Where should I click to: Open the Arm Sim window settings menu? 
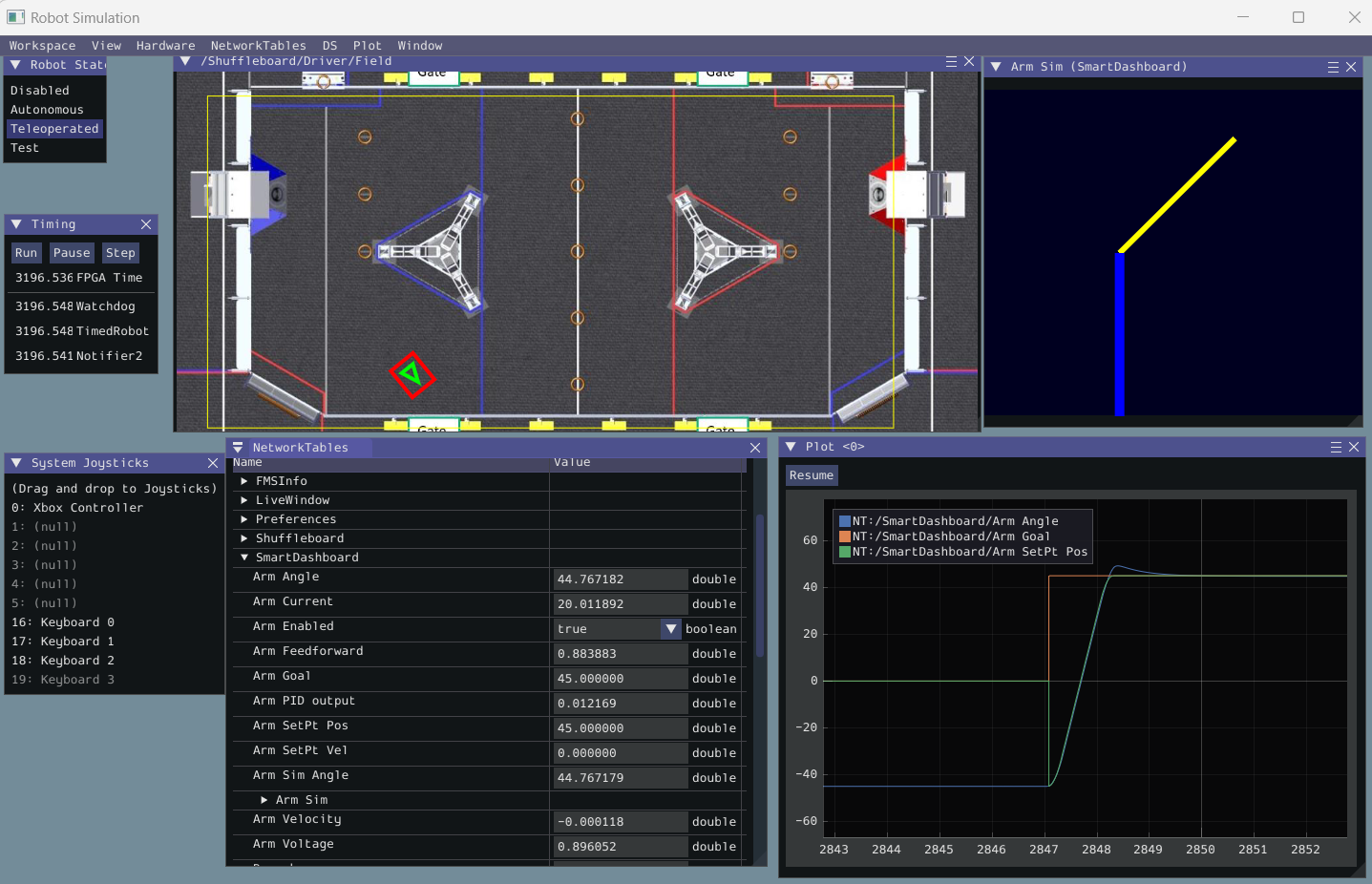click(x=1333, y=67)
